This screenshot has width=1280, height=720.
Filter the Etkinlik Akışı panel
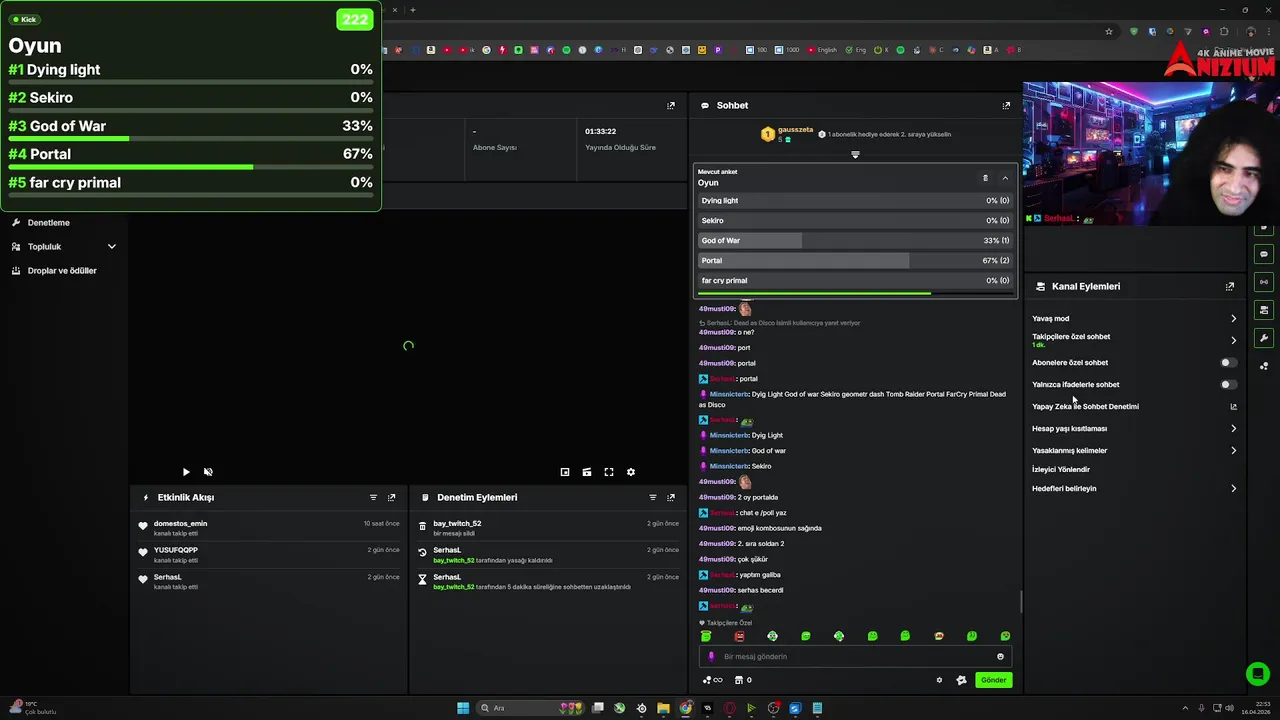click(x=373, y=497)
